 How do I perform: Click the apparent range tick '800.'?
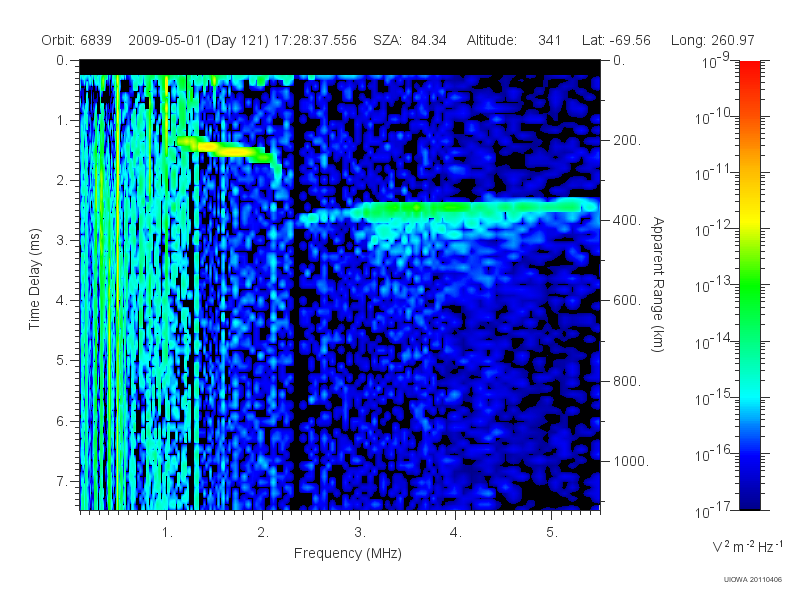pyautogui.click(x=627, y=381)
